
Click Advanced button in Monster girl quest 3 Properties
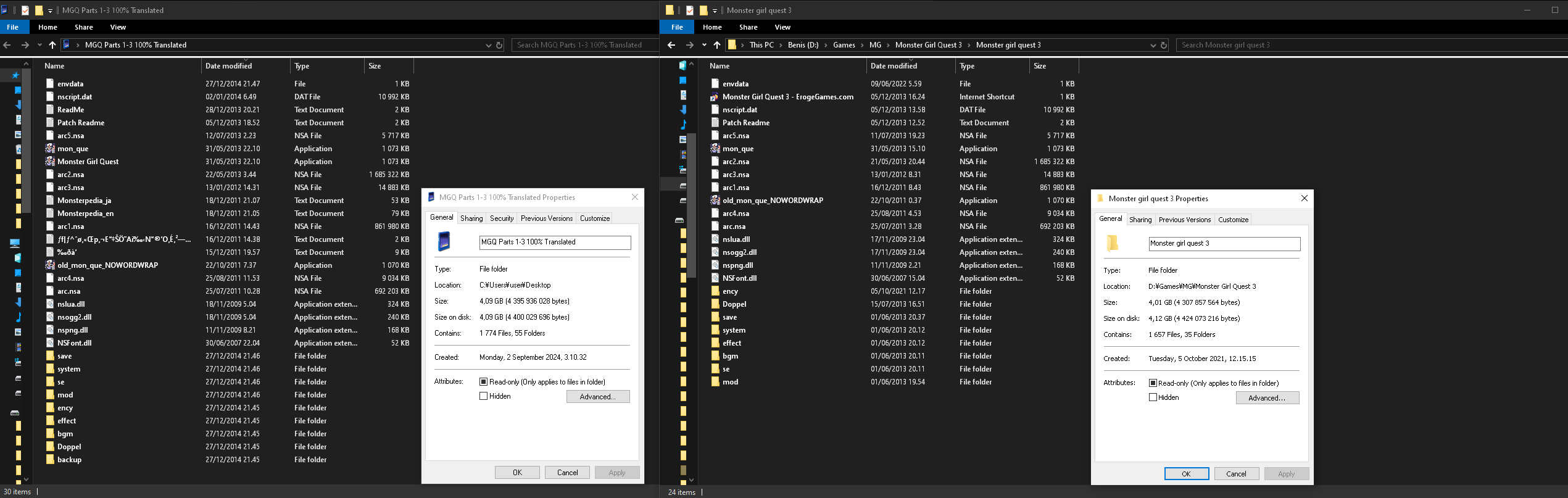(1267, 398)
